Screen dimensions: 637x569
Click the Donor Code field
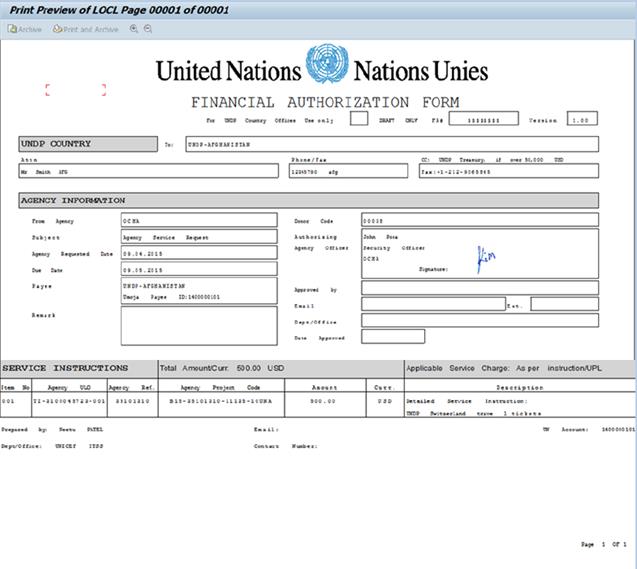tap(479, 220)
